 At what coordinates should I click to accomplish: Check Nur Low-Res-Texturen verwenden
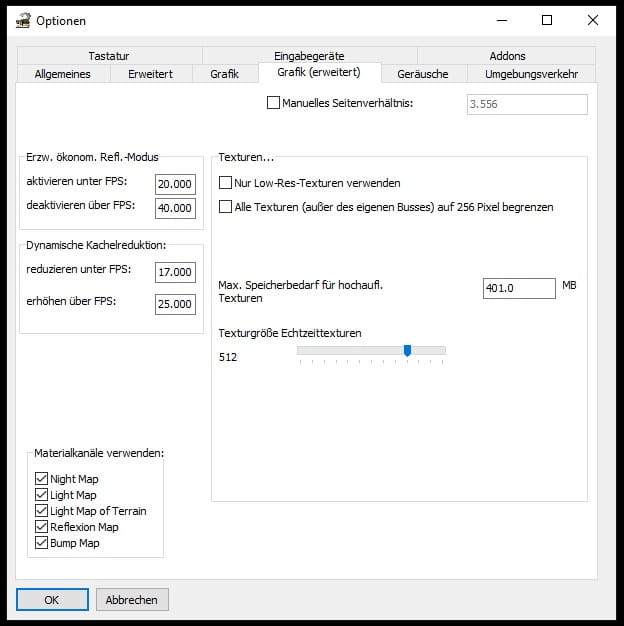coord(225,183)
